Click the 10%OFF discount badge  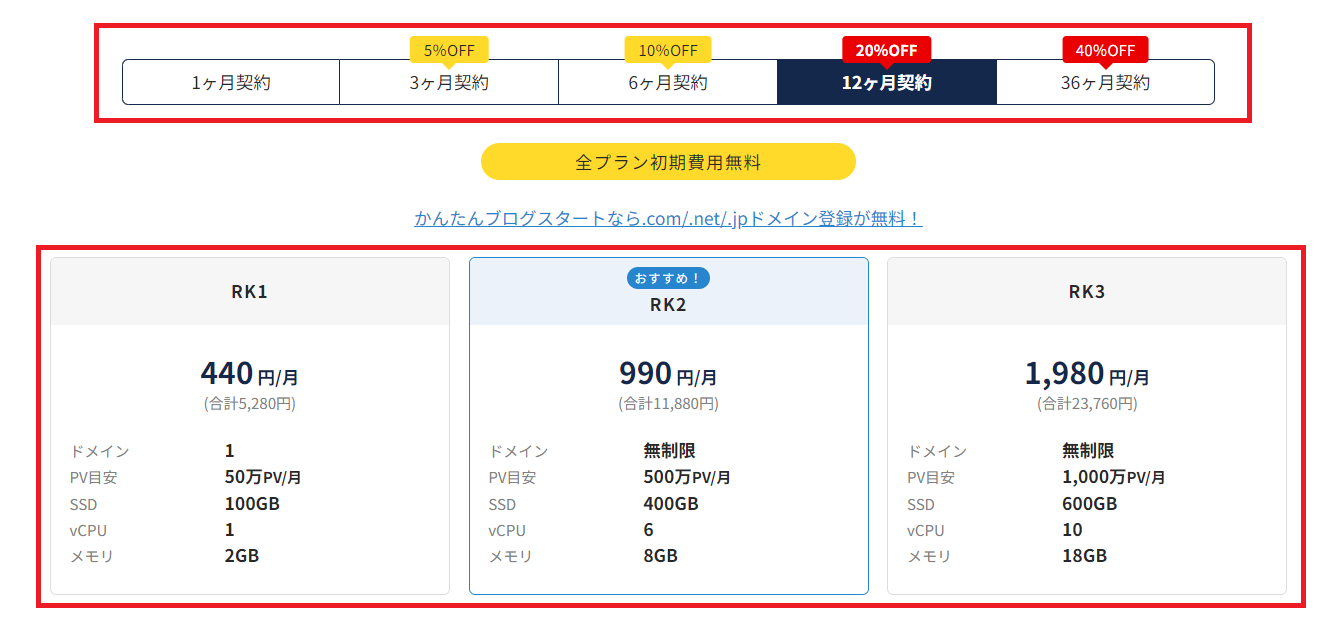pos(668,47)
